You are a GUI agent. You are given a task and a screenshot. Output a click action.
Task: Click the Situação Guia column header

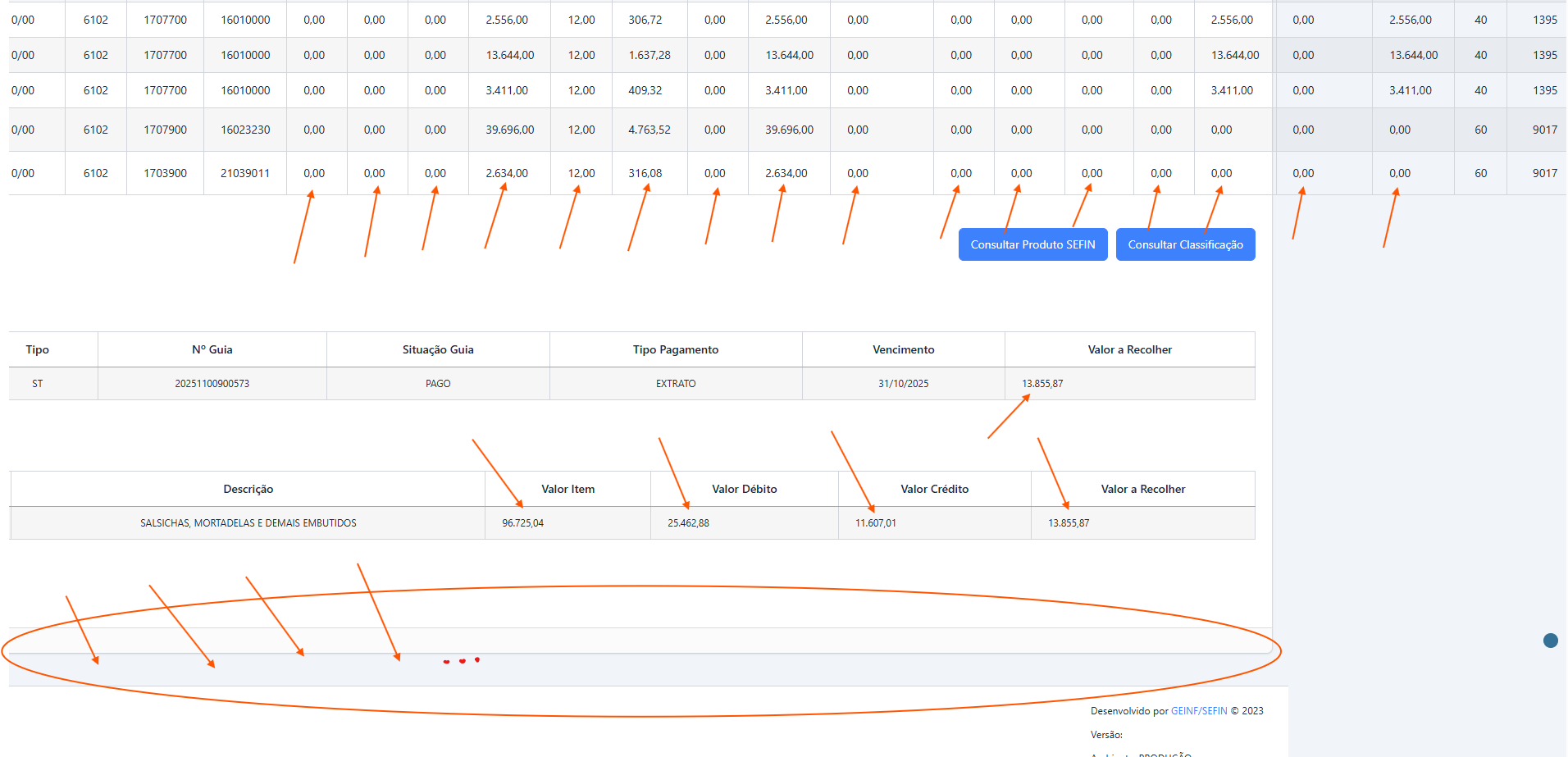pyautogui.click(x=438, y=349)
